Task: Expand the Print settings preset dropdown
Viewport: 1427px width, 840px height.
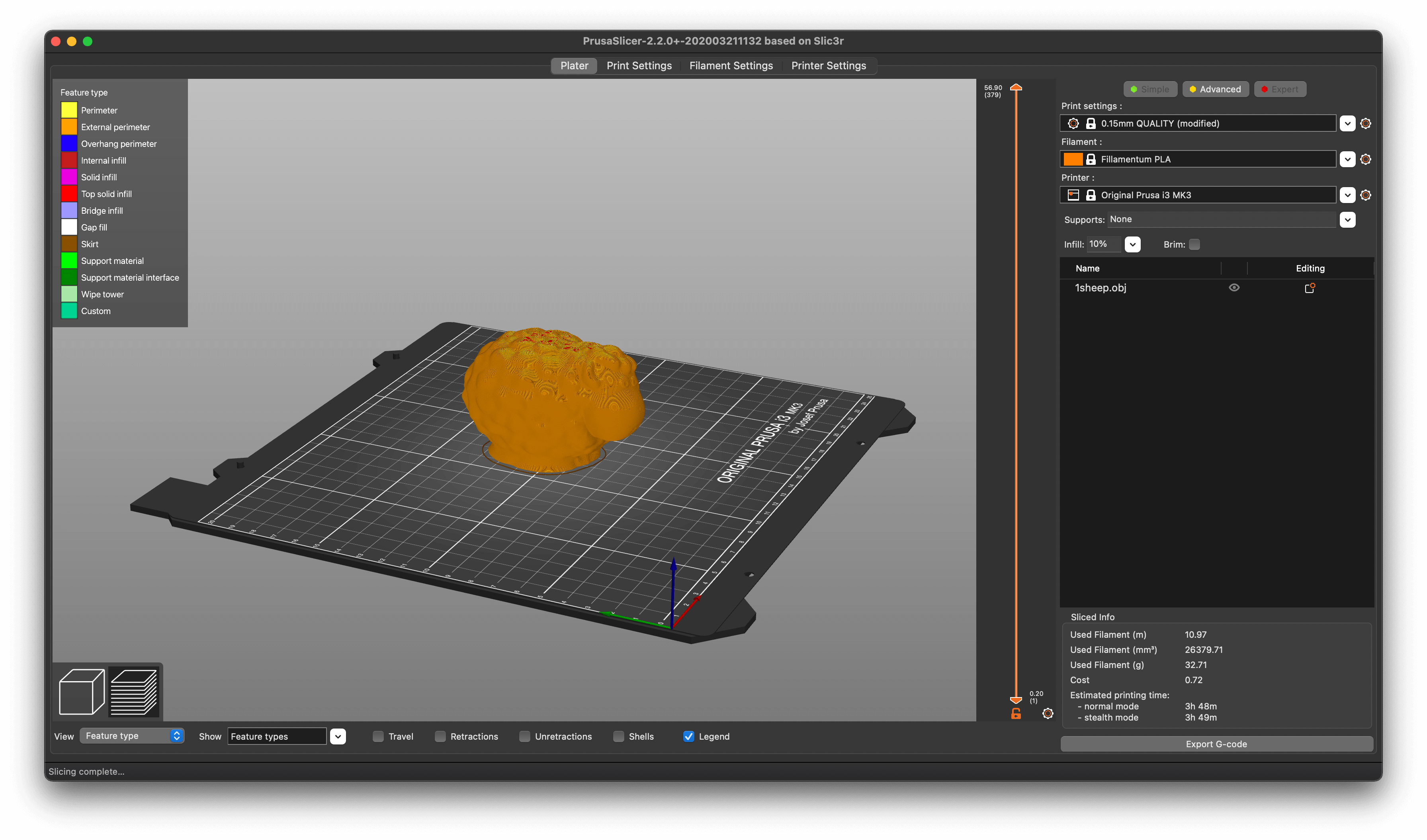Action: 1347,123
